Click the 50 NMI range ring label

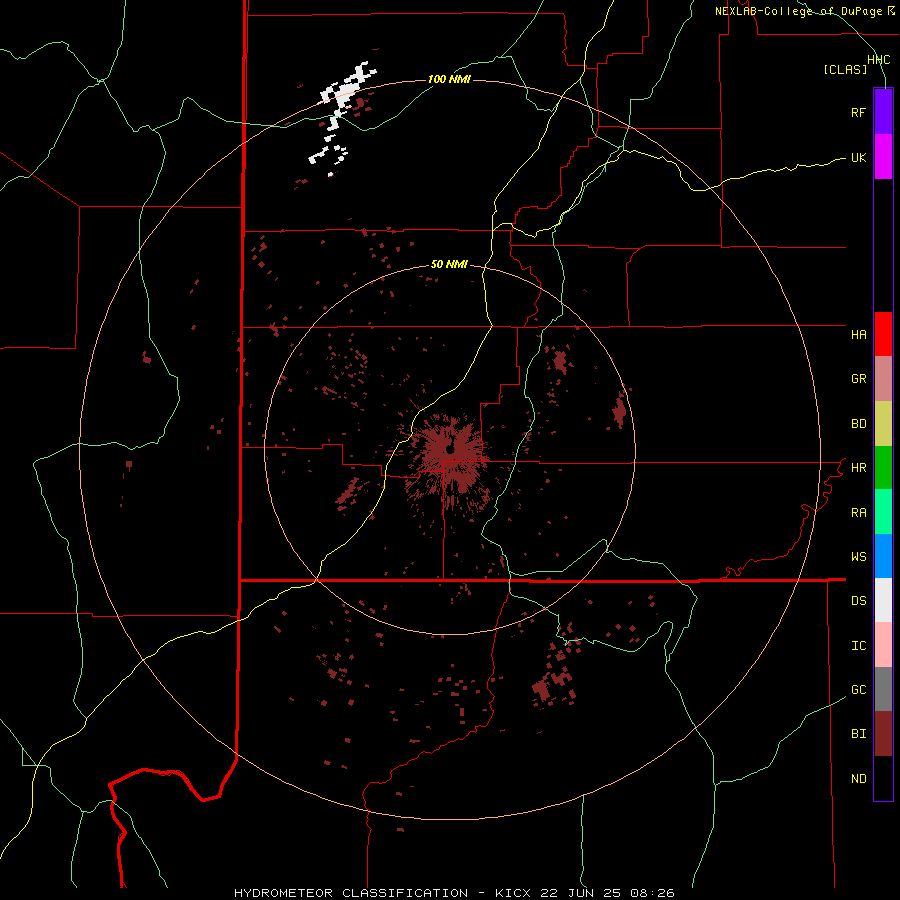coord(449,264)
